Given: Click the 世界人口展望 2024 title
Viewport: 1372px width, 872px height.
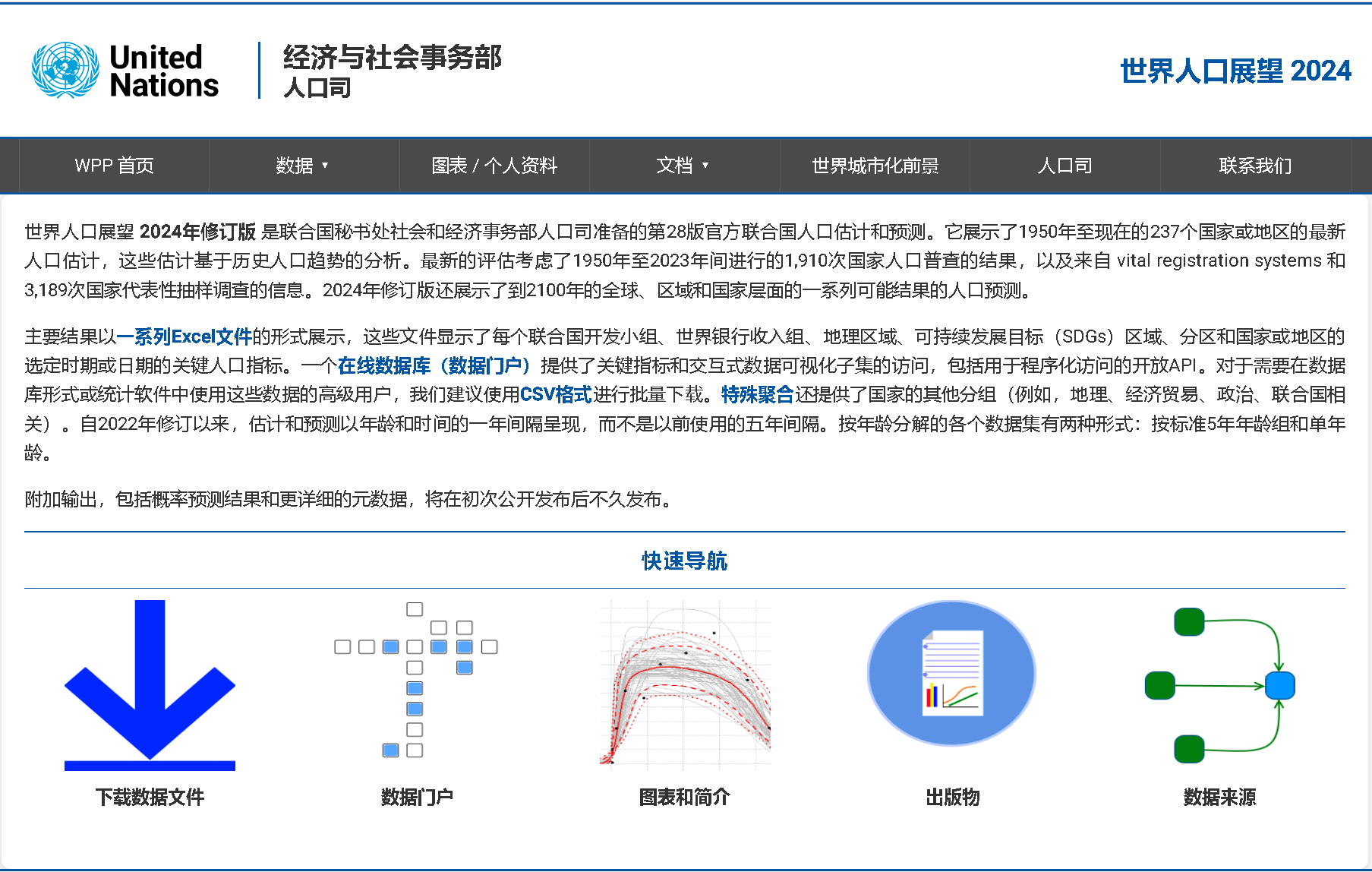Looking at the screenshot, I should pos(1235,71).
